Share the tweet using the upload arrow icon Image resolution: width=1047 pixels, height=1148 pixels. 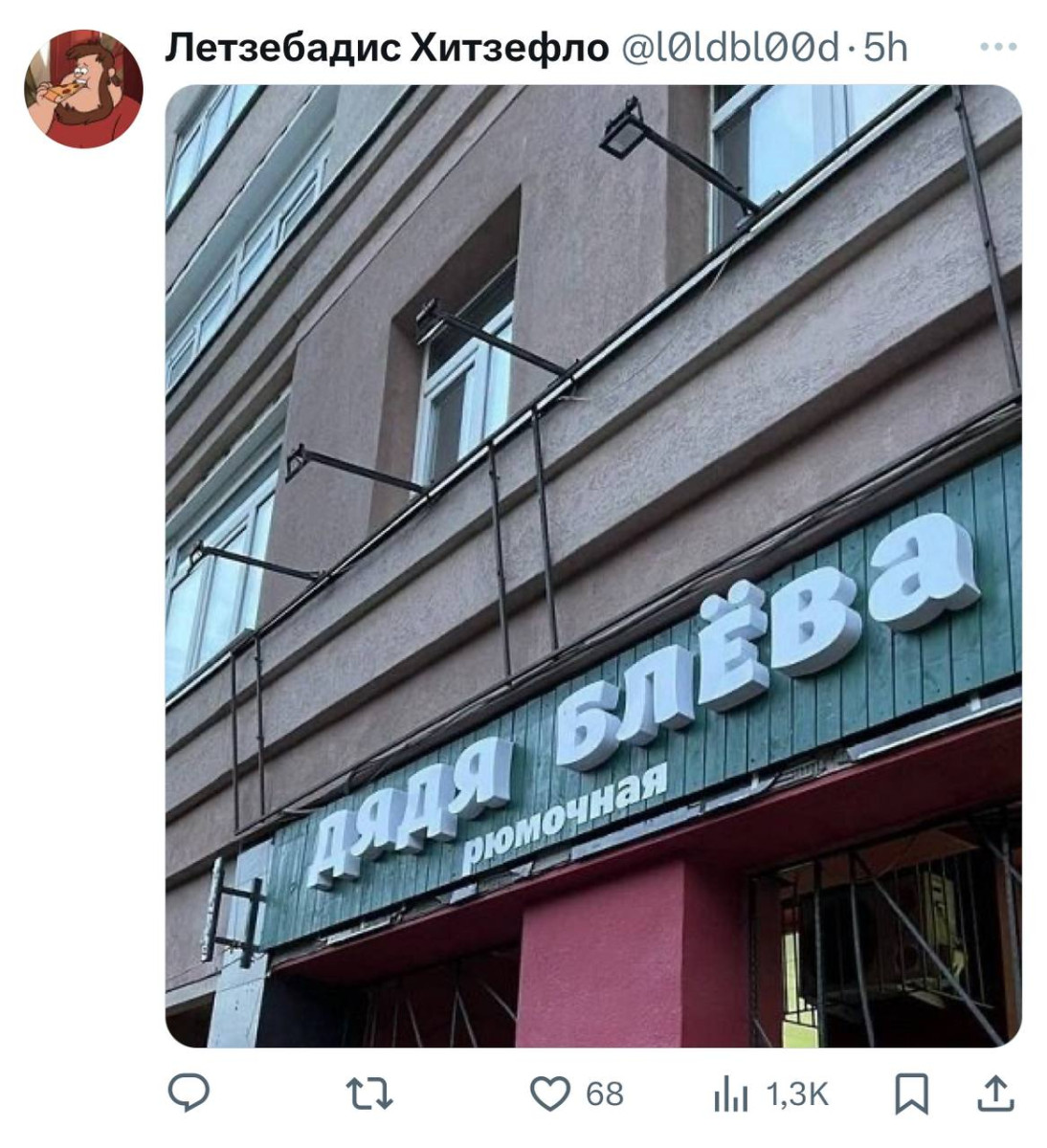point(995,1093)
